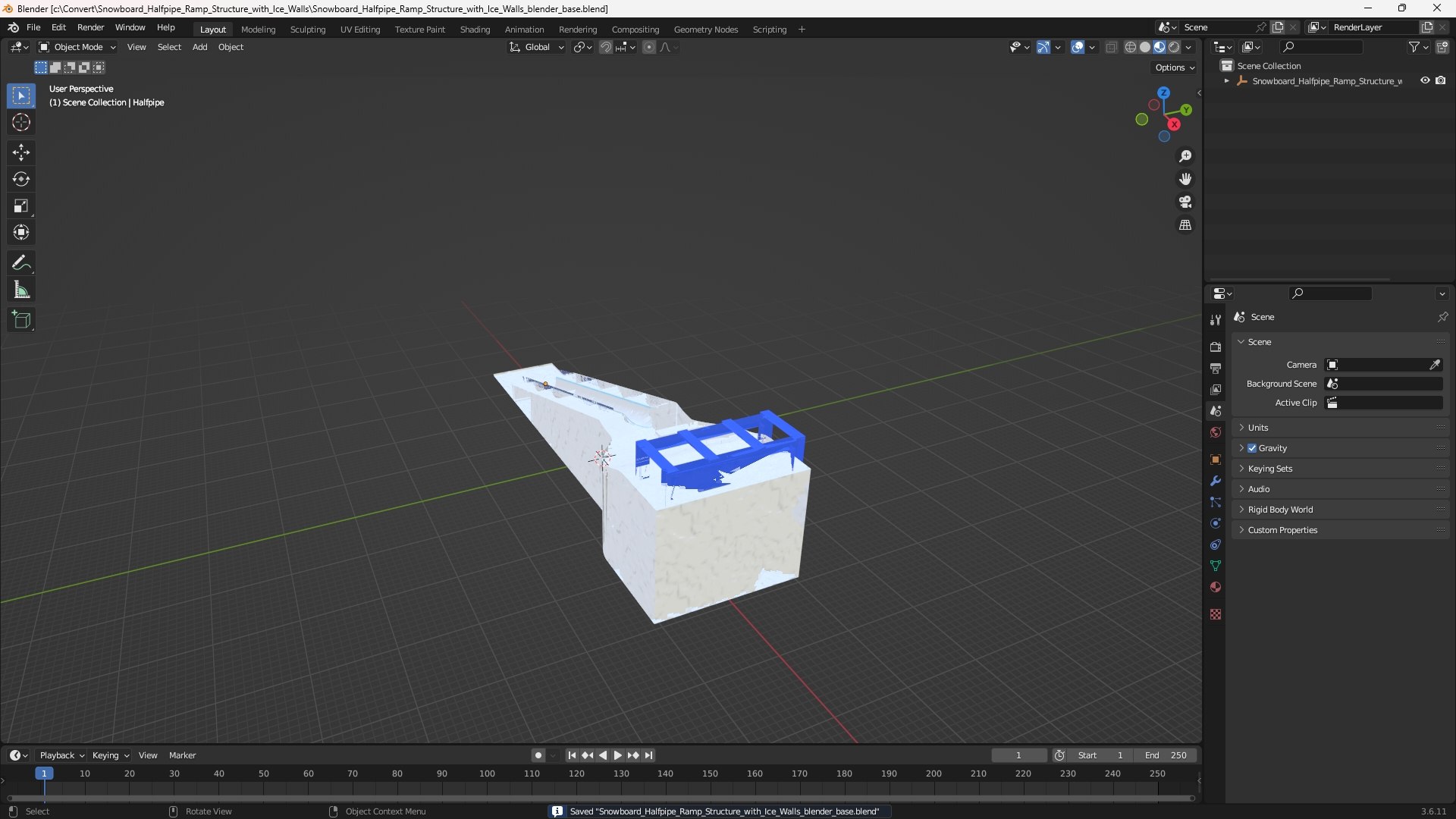Image resolution: width=1456 pixels, height=819 pixels.
Task: Toggle the camera view icon
Action: point(1185,202)
